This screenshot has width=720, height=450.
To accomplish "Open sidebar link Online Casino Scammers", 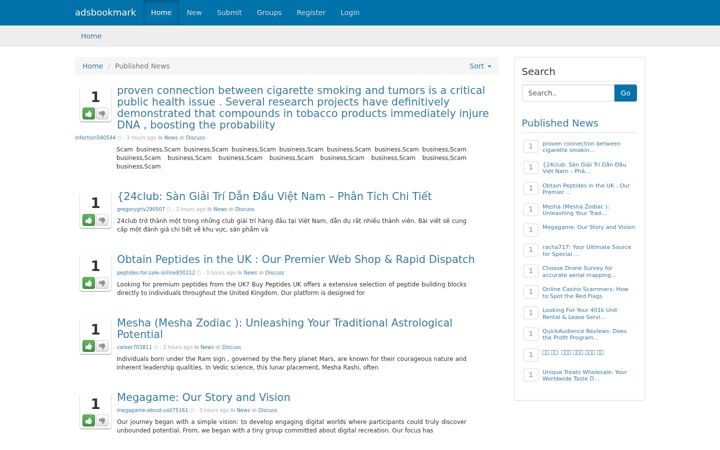I will click(585, 292).
